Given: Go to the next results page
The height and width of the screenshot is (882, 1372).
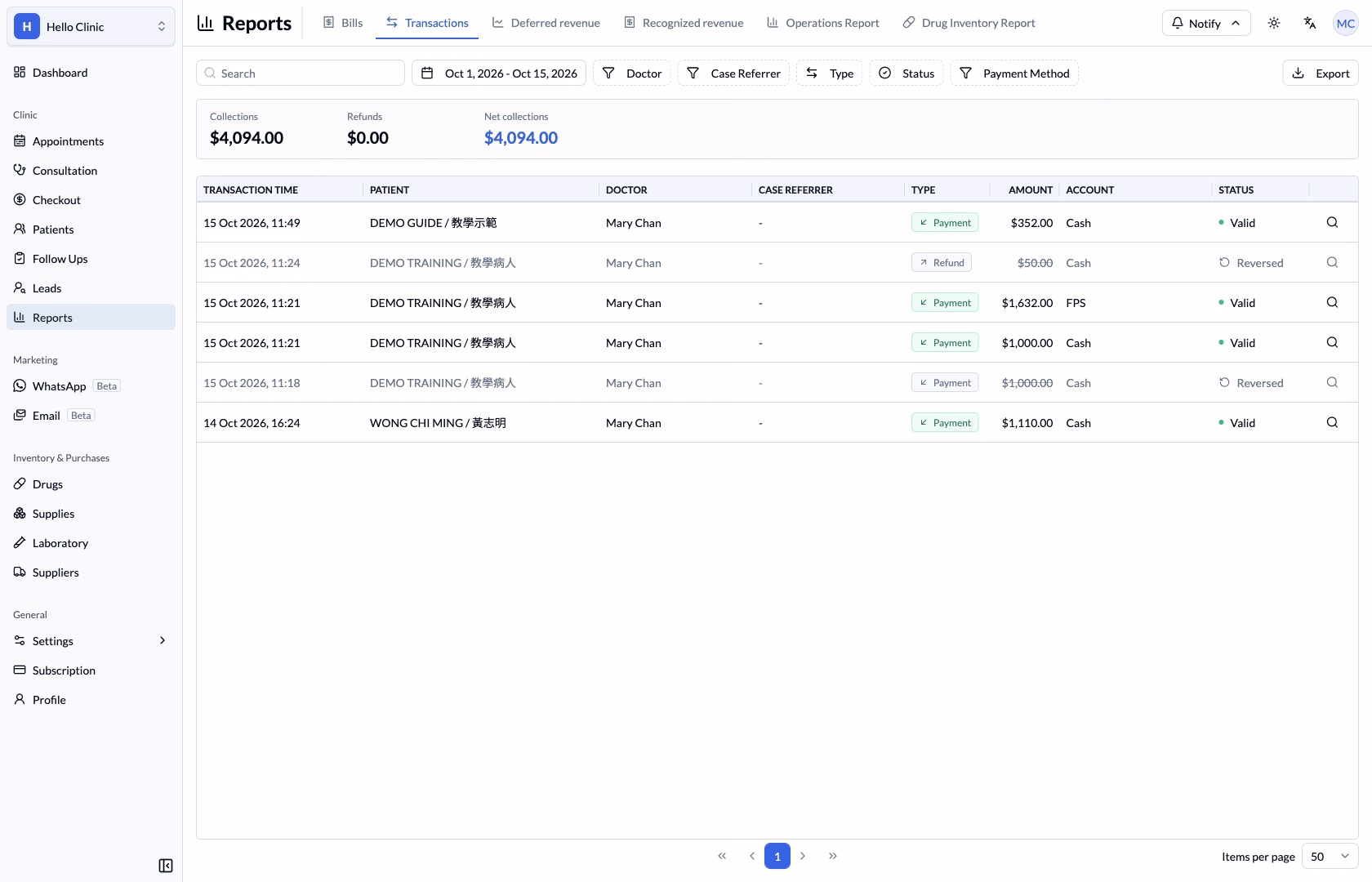Looking at the screenshot, I should click(x=803, y=856).
